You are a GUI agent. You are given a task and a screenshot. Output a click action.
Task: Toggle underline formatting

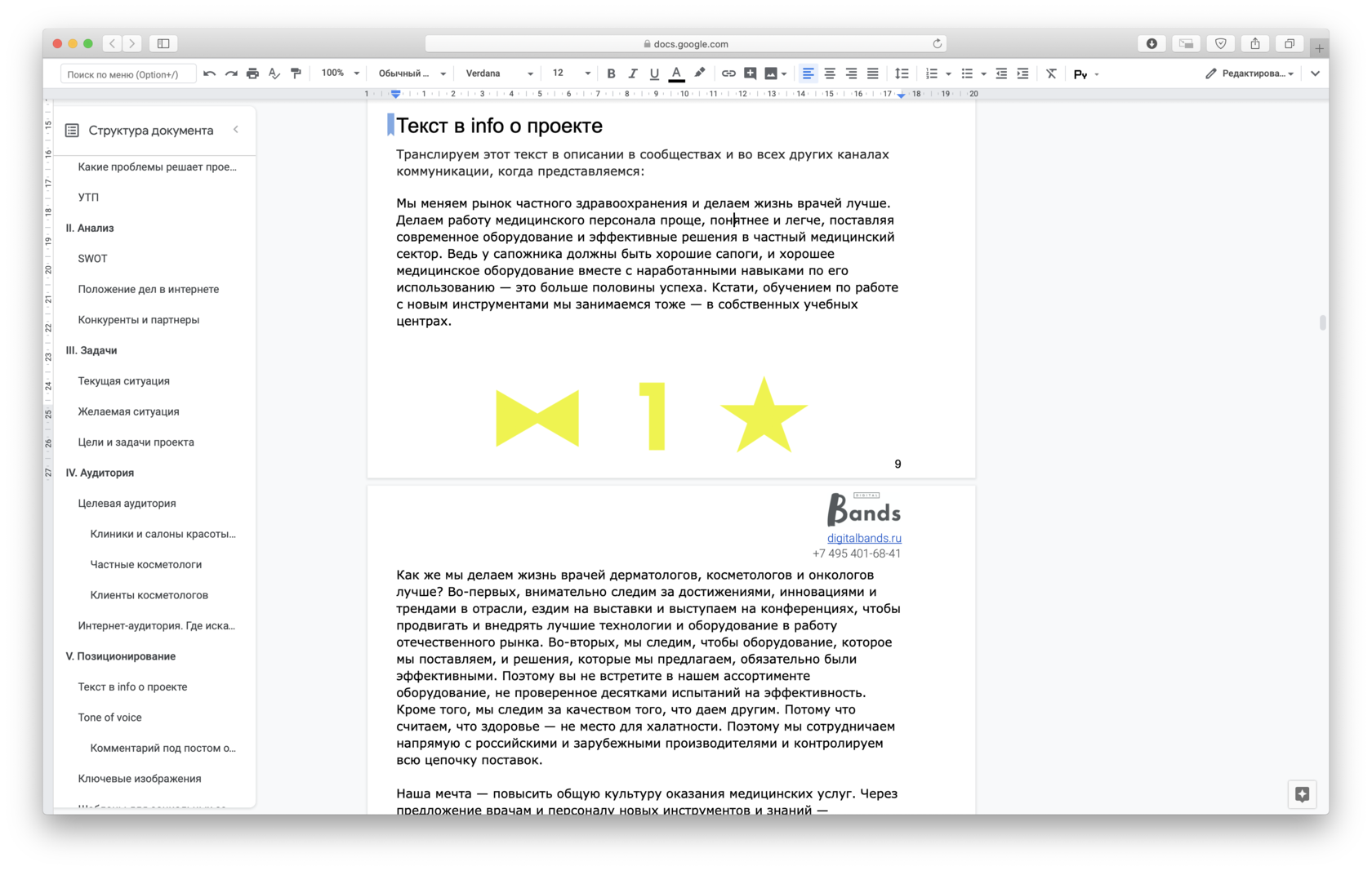654,73
